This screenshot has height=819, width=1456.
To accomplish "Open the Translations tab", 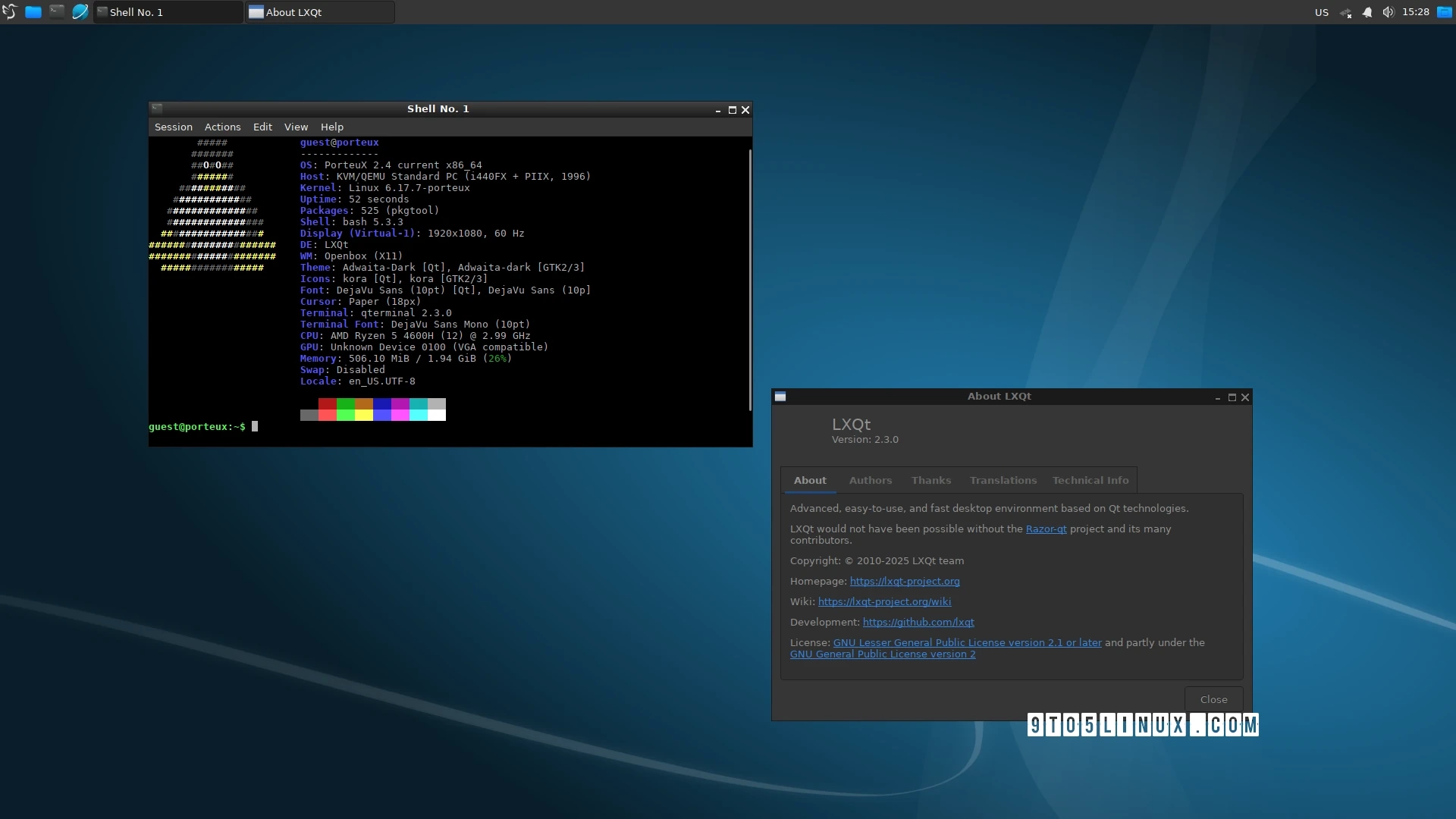I will pos(1003,480).
